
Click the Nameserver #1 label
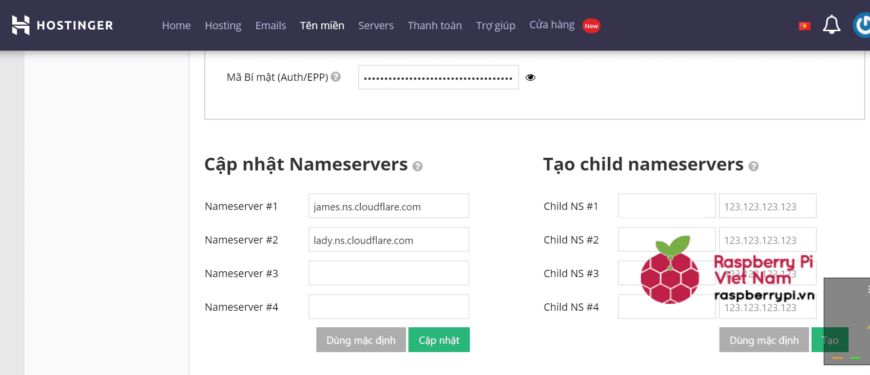[241, 206]
